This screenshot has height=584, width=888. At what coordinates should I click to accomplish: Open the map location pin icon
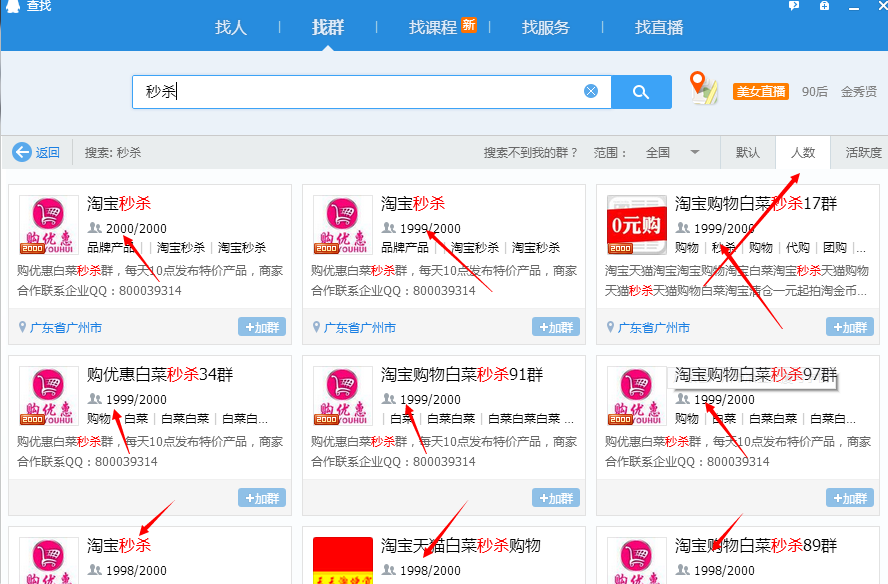pos(703,88)
